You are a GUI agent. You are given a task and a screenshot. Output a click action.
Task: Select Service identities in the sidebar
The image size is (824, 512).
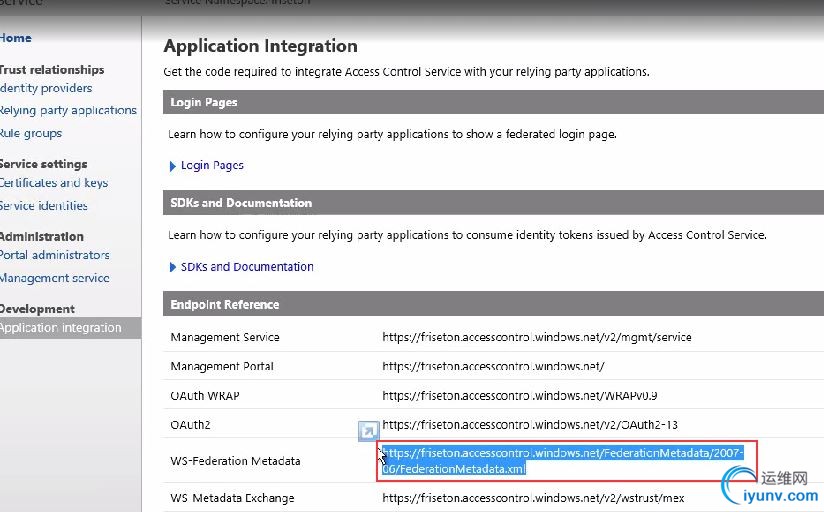[44, 206]
